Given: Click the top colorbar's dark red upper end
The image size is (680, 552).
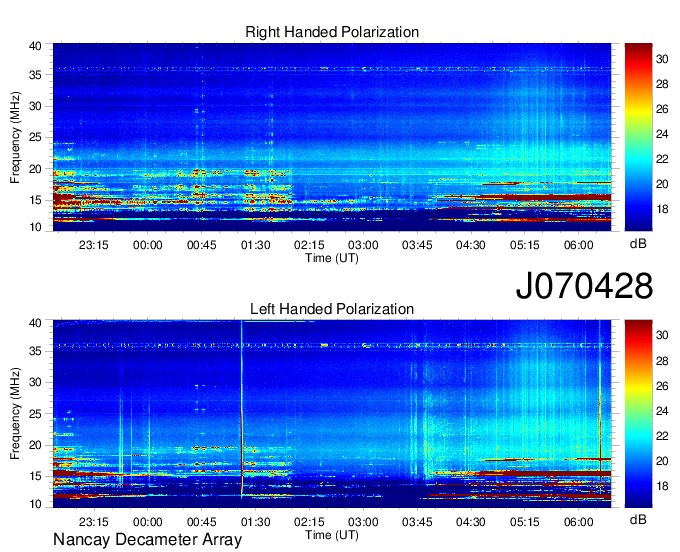Looking at the screenshot, I should coord(638,49).
